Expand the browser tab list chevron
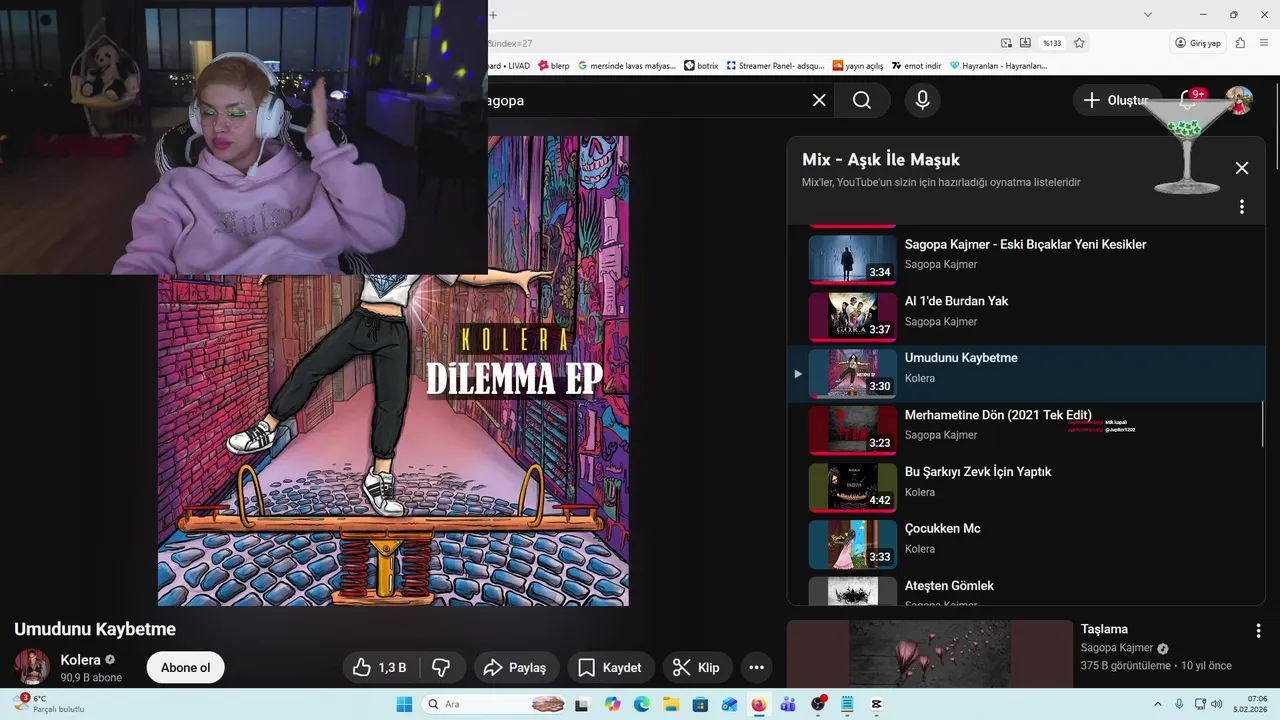The image size is (1280, 720). coord(1148,14)
